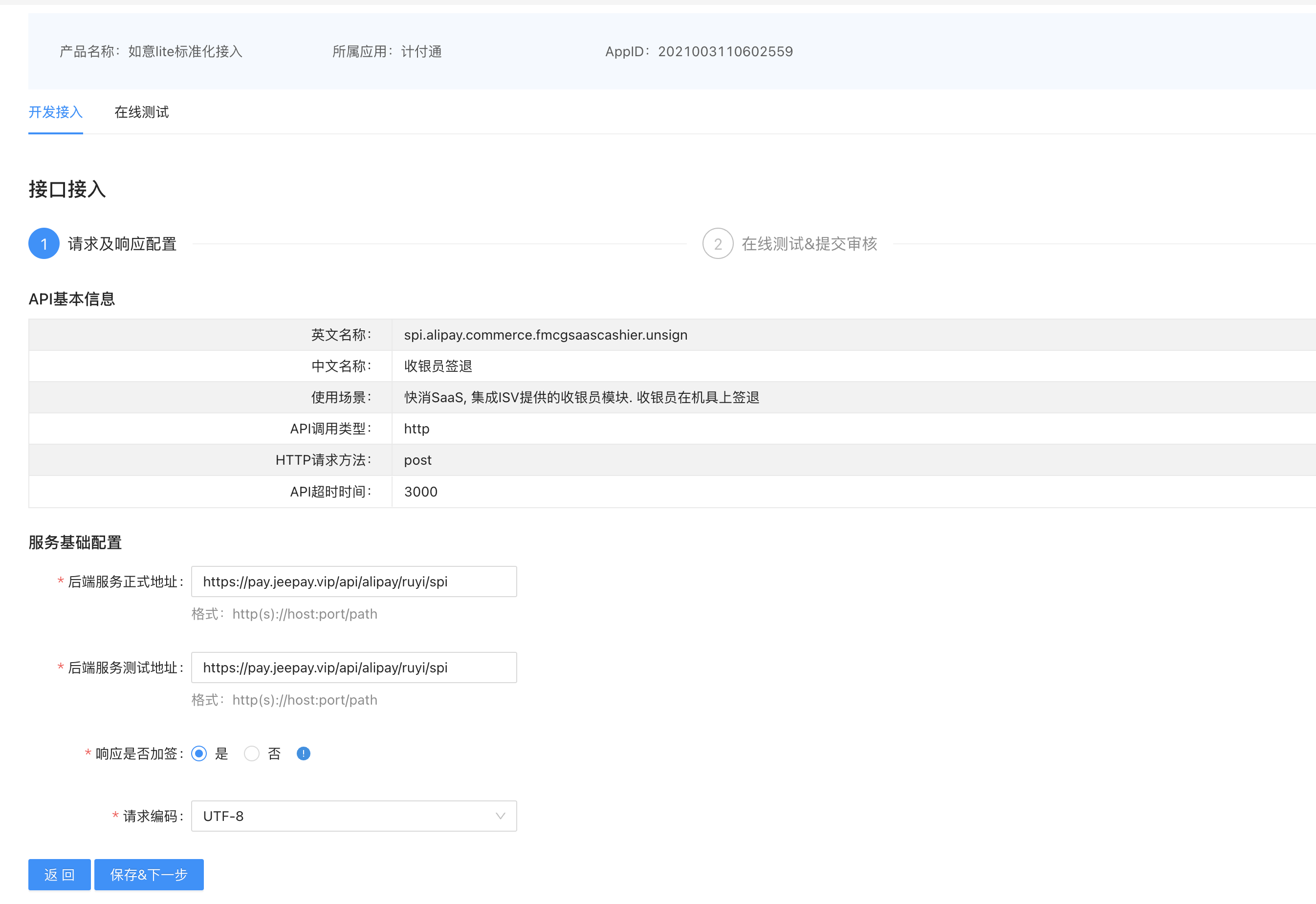
Task: Expand the 请求编码 dropdown arrow
Action: [500, 816]
